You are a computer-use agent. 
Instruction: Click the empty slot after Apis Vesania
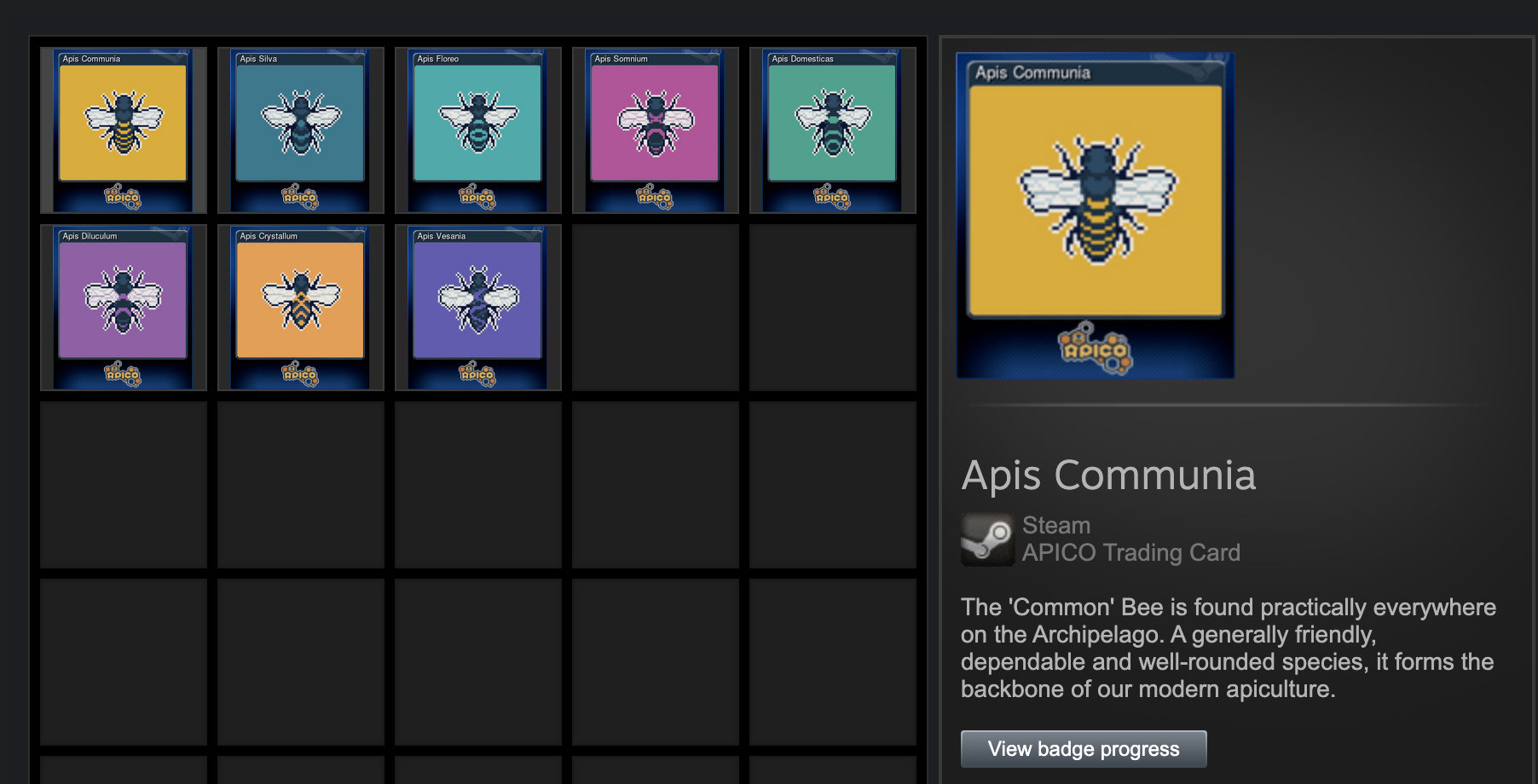(x=656, y=308)
